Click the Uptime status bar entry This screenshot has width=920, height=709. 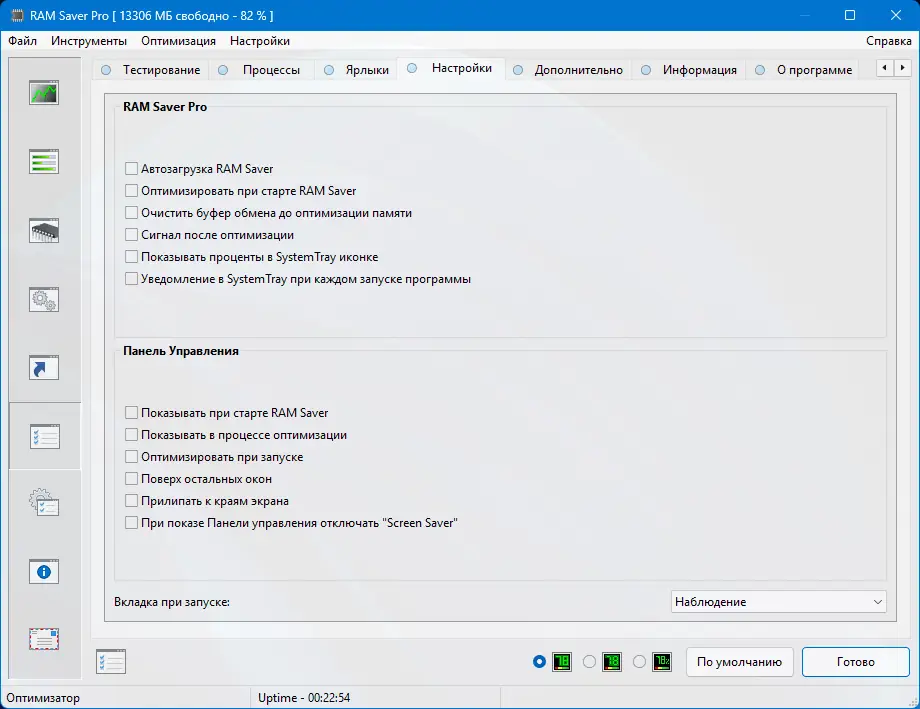click(304, 698)
